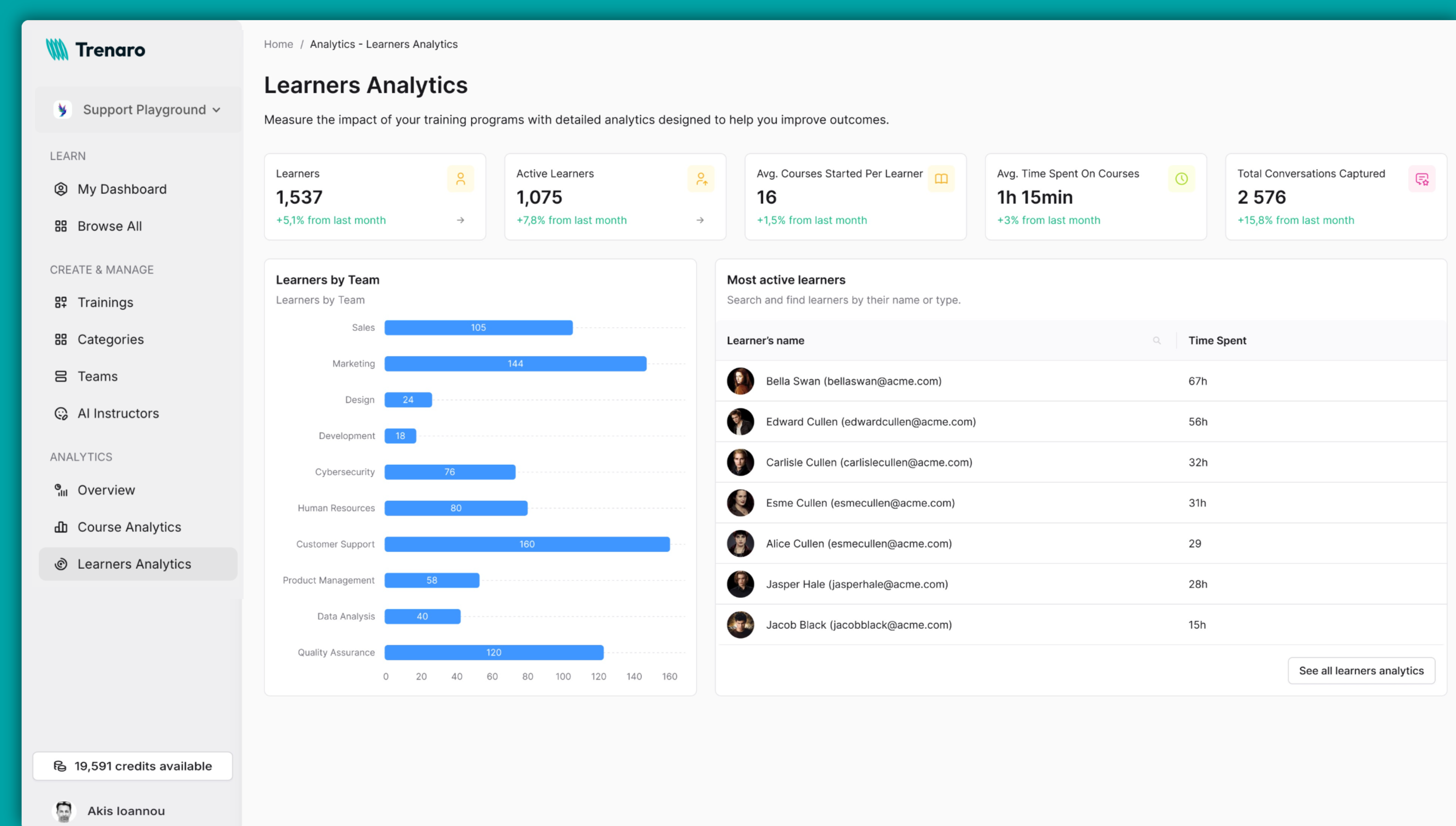The width and height of the screenshot is (1456, 826).
Task: Click the book icon on Avg. Courses card
Action: click(941, 179)
